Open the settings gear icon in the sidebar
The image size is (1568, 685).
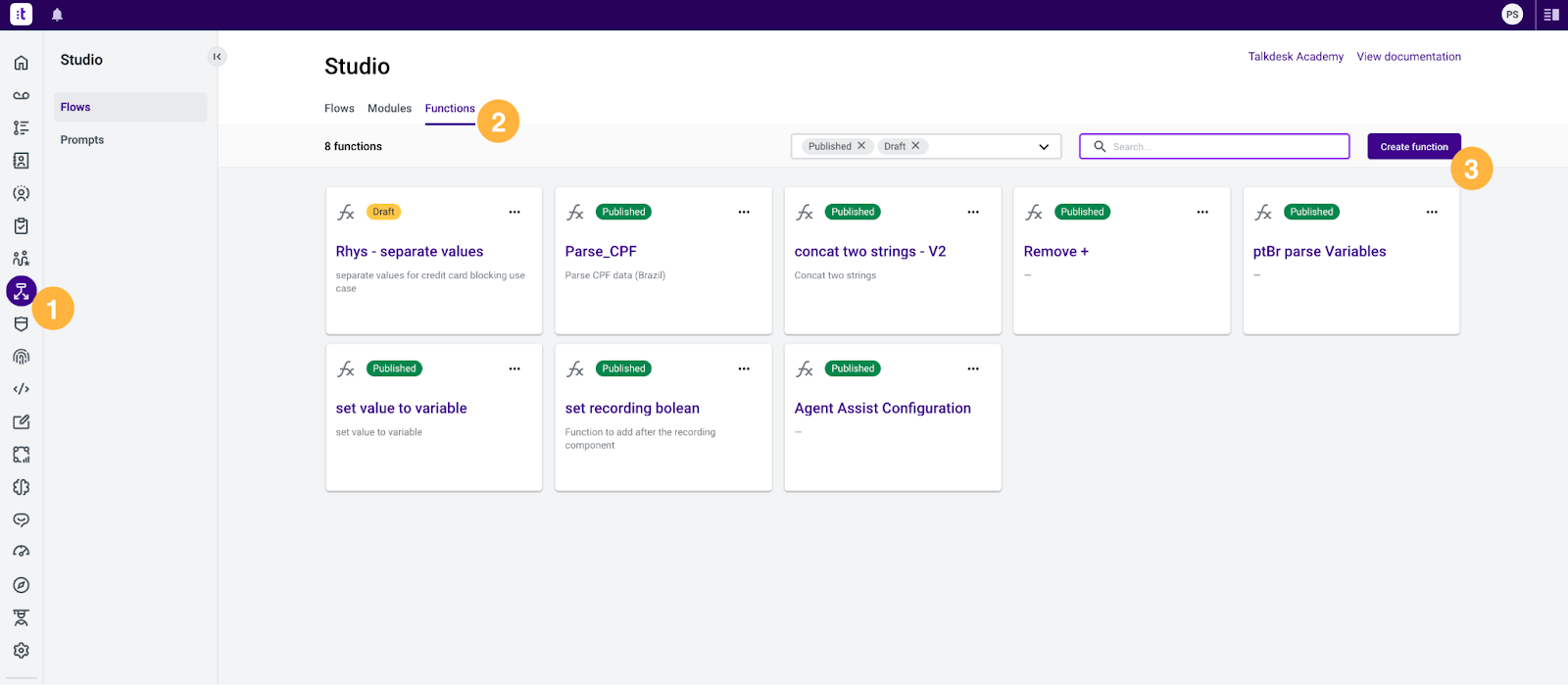(x=21, y=651)
